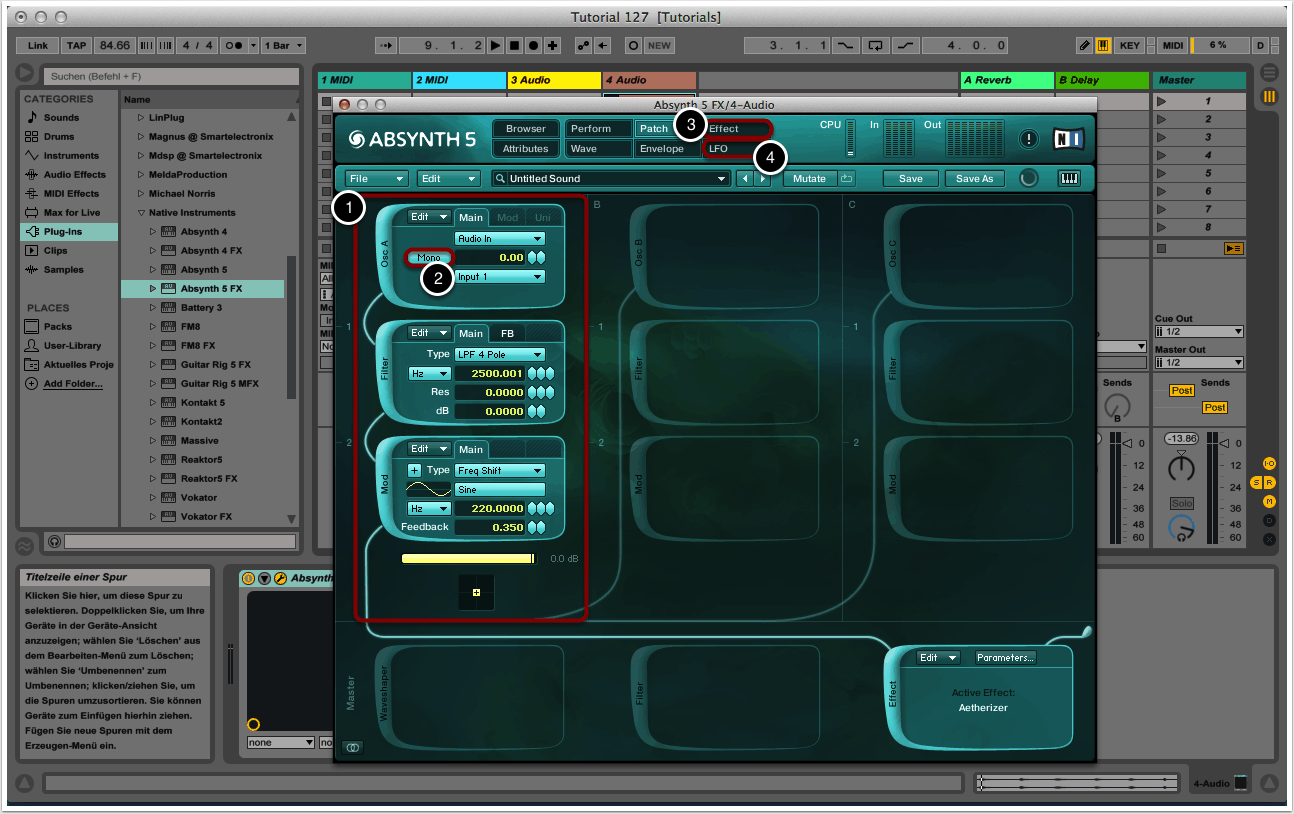This screenshot has height=814, width=1294.
Task: Click the wrench icon on device title
Action: coord(280,578)
